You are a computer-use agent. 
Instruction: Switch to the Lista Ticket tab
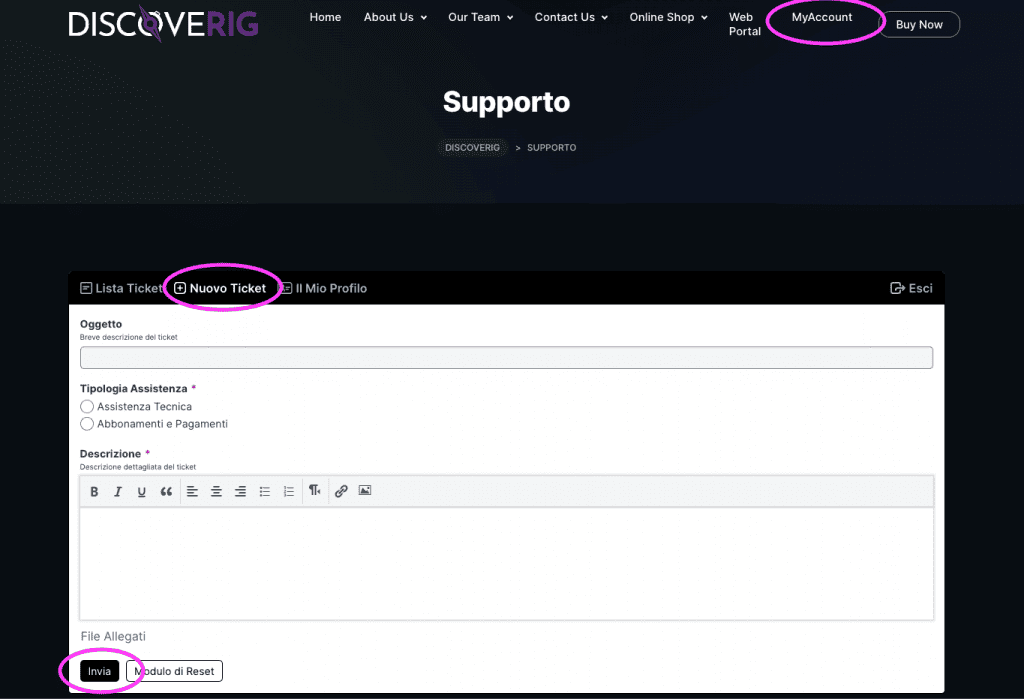click(x=121, y=288)
